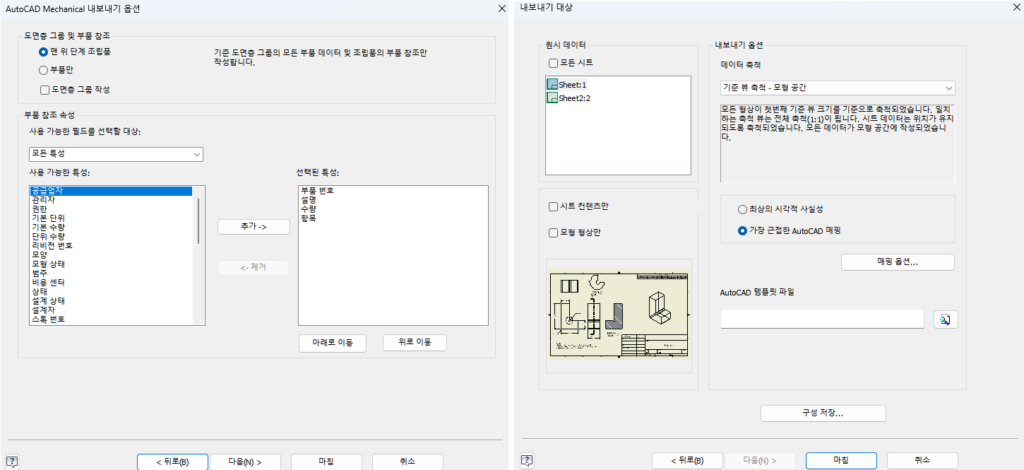Select 기본 수량 in available properties

click(x=47, y=227)
